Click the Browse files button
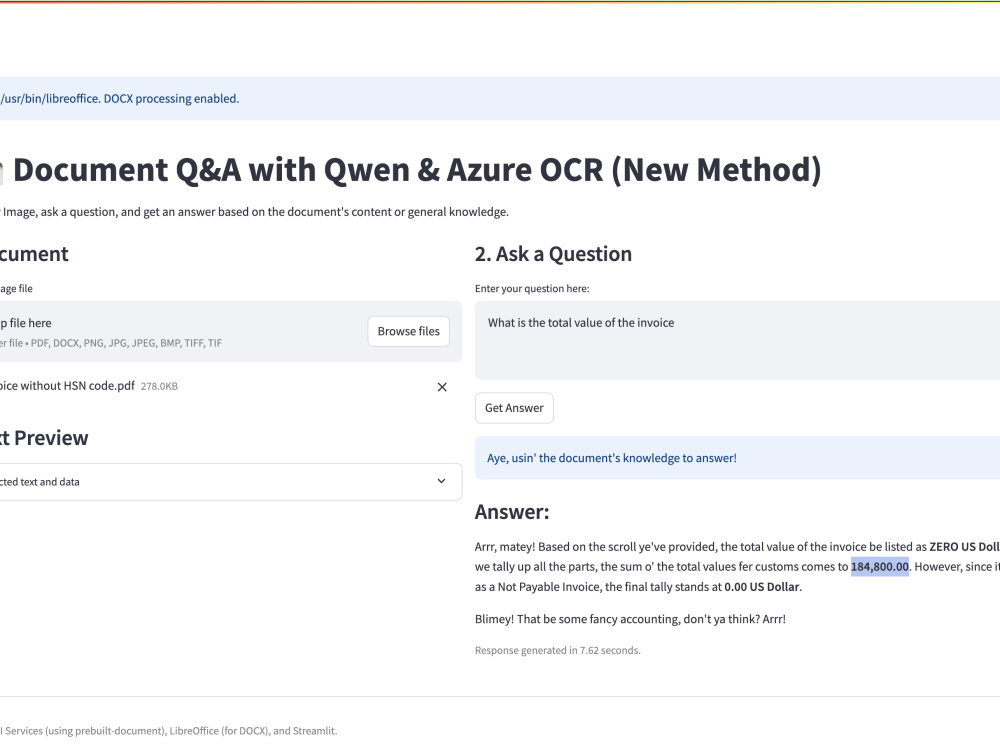 [408, 332]
